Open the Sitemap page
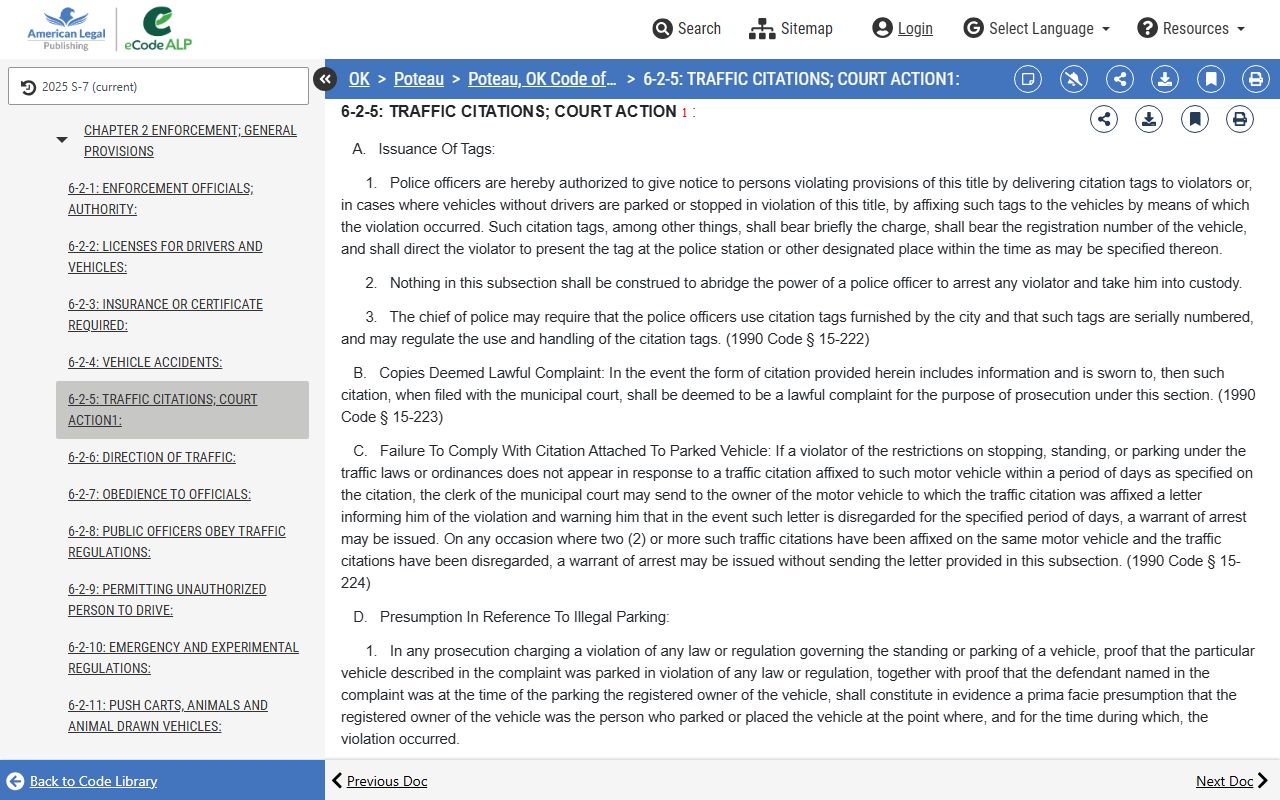This screenshot has width=1280, height=800. [x=790, y=28]
